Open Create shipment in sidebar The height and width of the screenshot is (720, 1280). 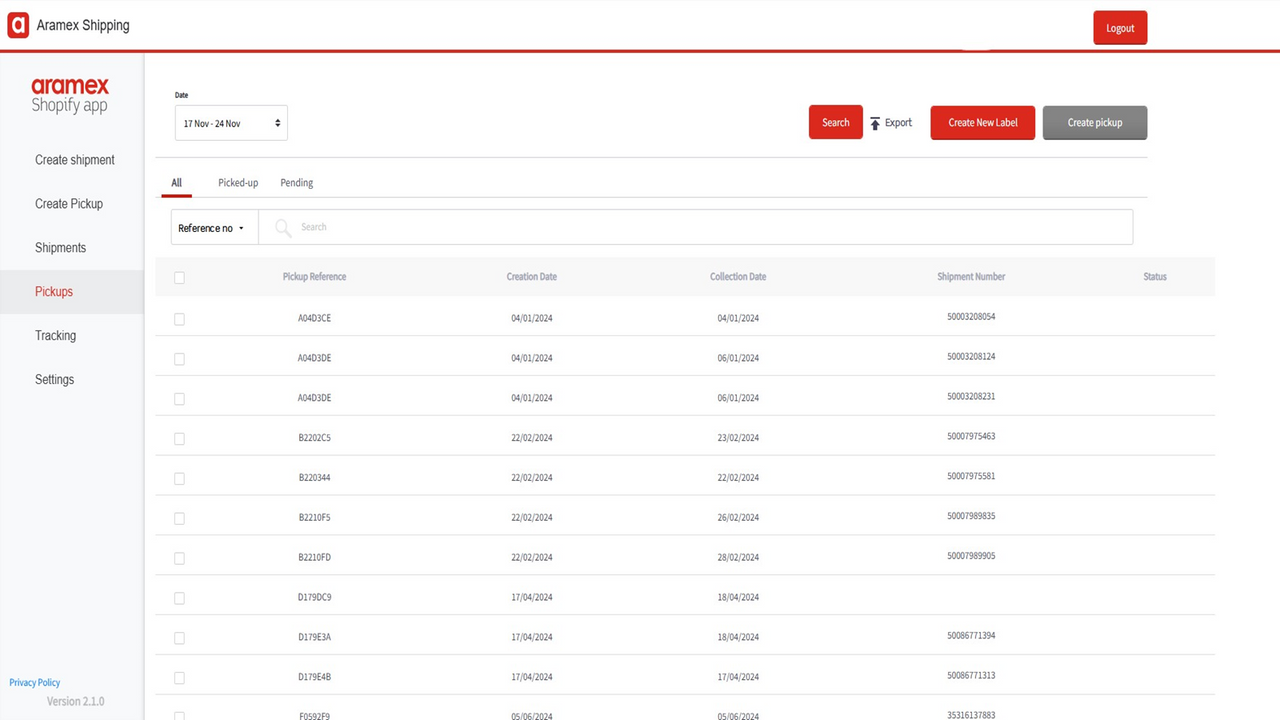coord(75,160)
